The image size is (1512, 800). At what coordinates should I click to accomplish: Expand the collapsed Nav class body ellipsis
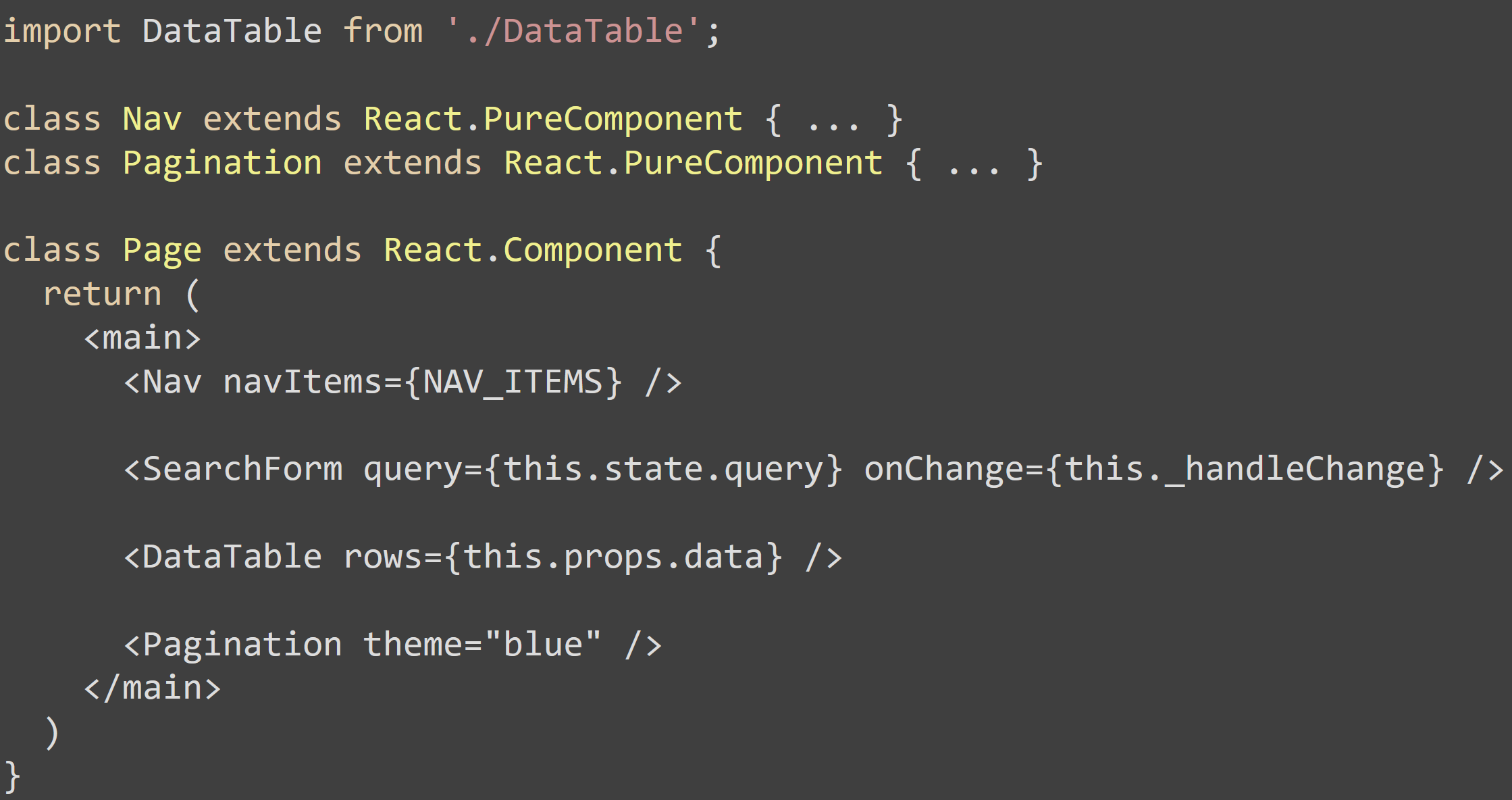pyautogui.click(x=833, y=122)
